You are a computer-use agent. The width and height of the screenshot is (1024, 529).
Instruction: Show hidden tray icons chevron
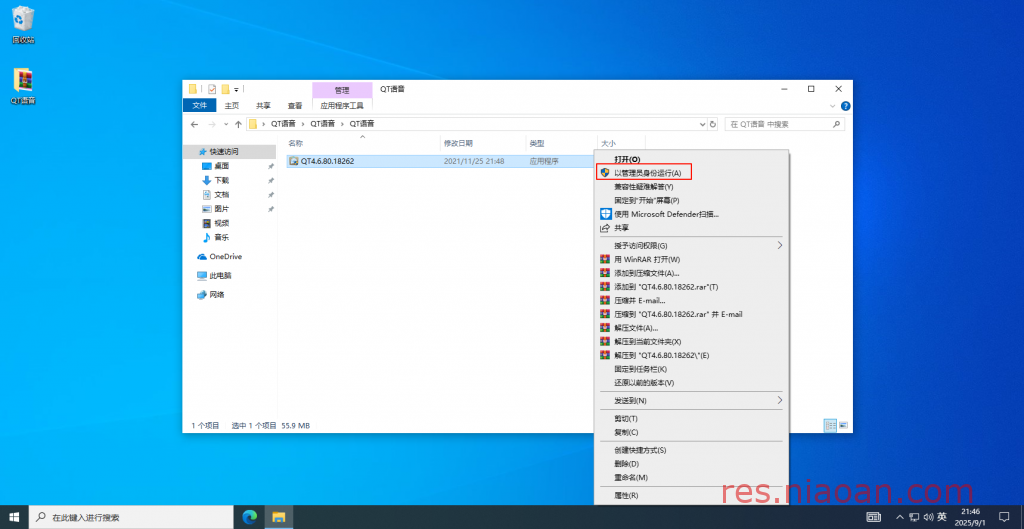pos(901,517)
